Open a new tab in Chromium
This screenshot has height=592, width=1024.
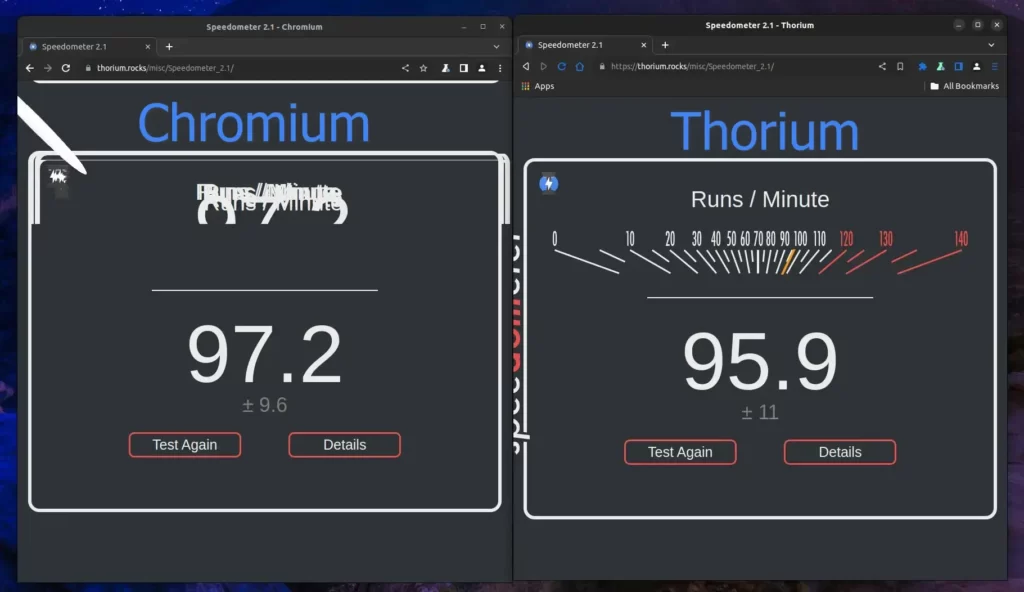[169, 46]
